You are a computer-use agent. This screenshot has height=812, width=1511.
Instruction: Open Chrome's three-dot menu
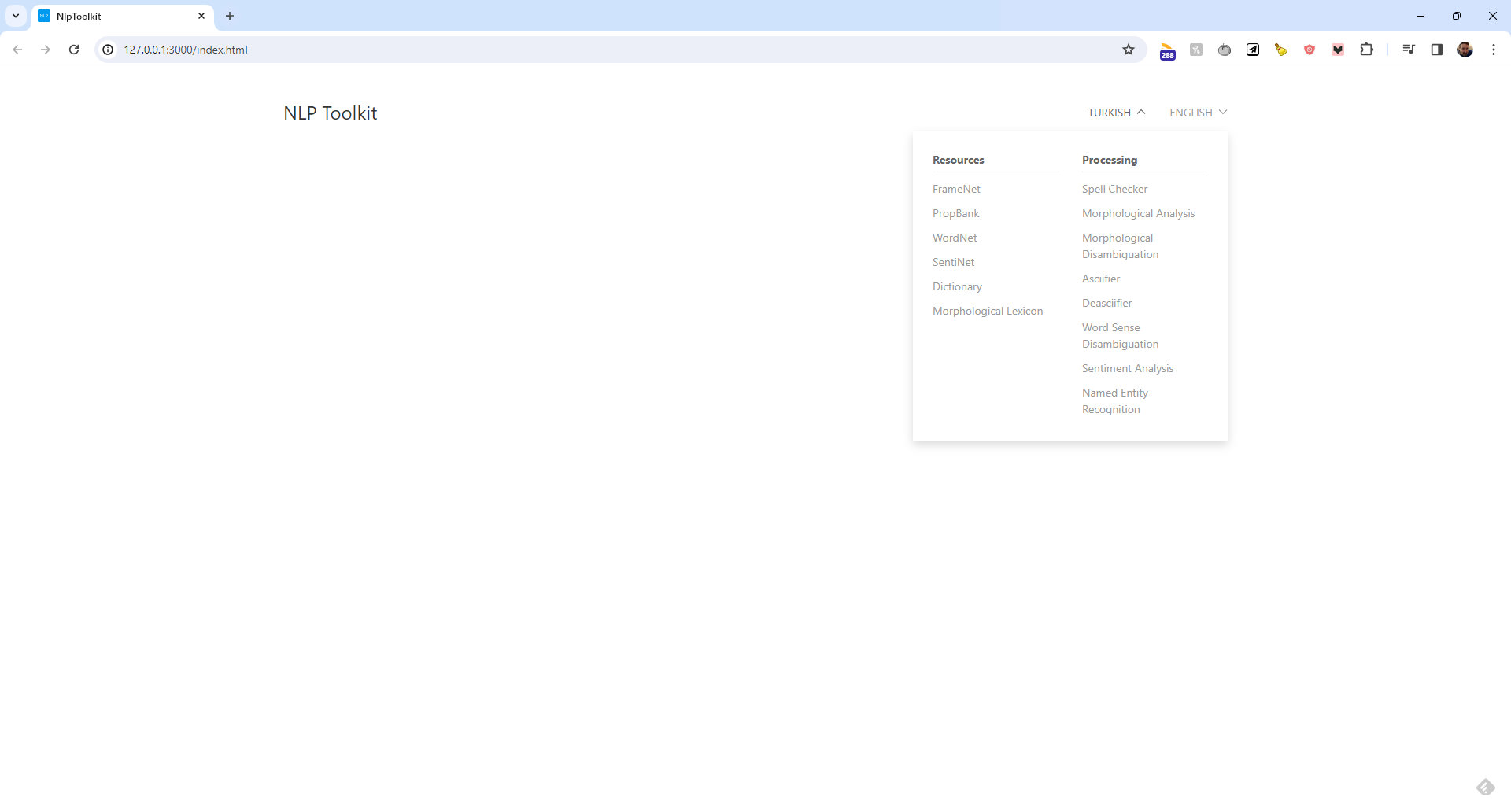[x=1494, y=49]
